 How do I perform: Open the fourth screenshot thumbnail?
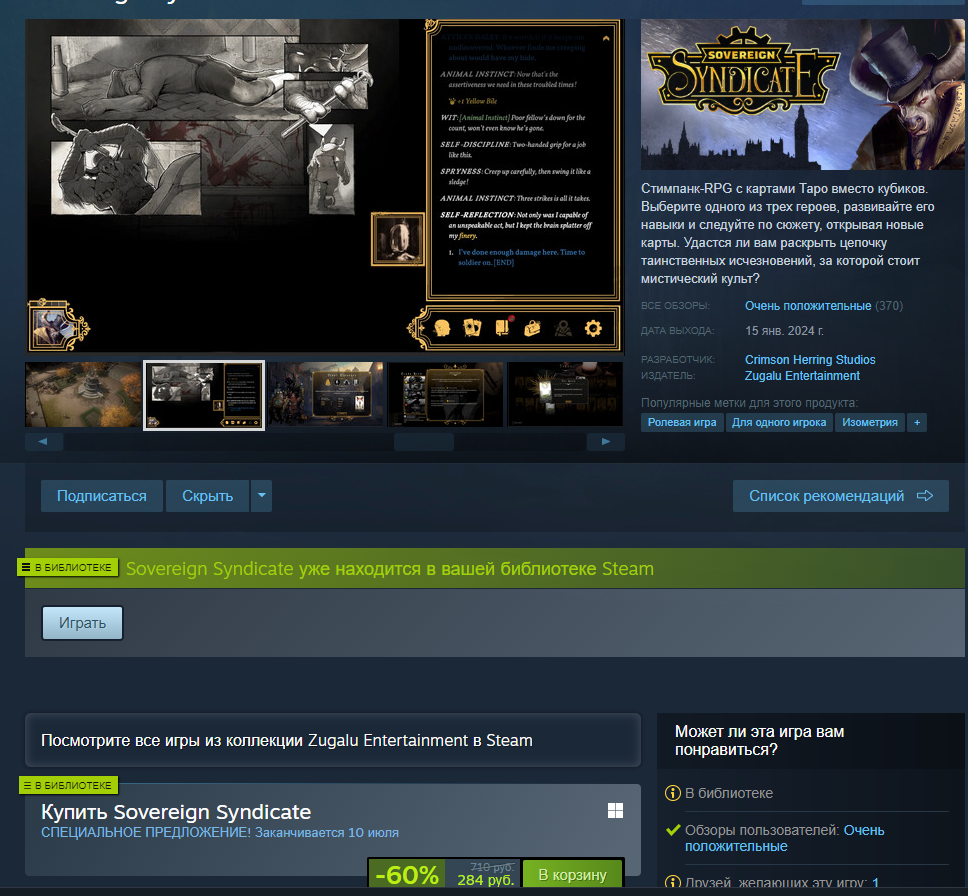(x=445, y=395)
